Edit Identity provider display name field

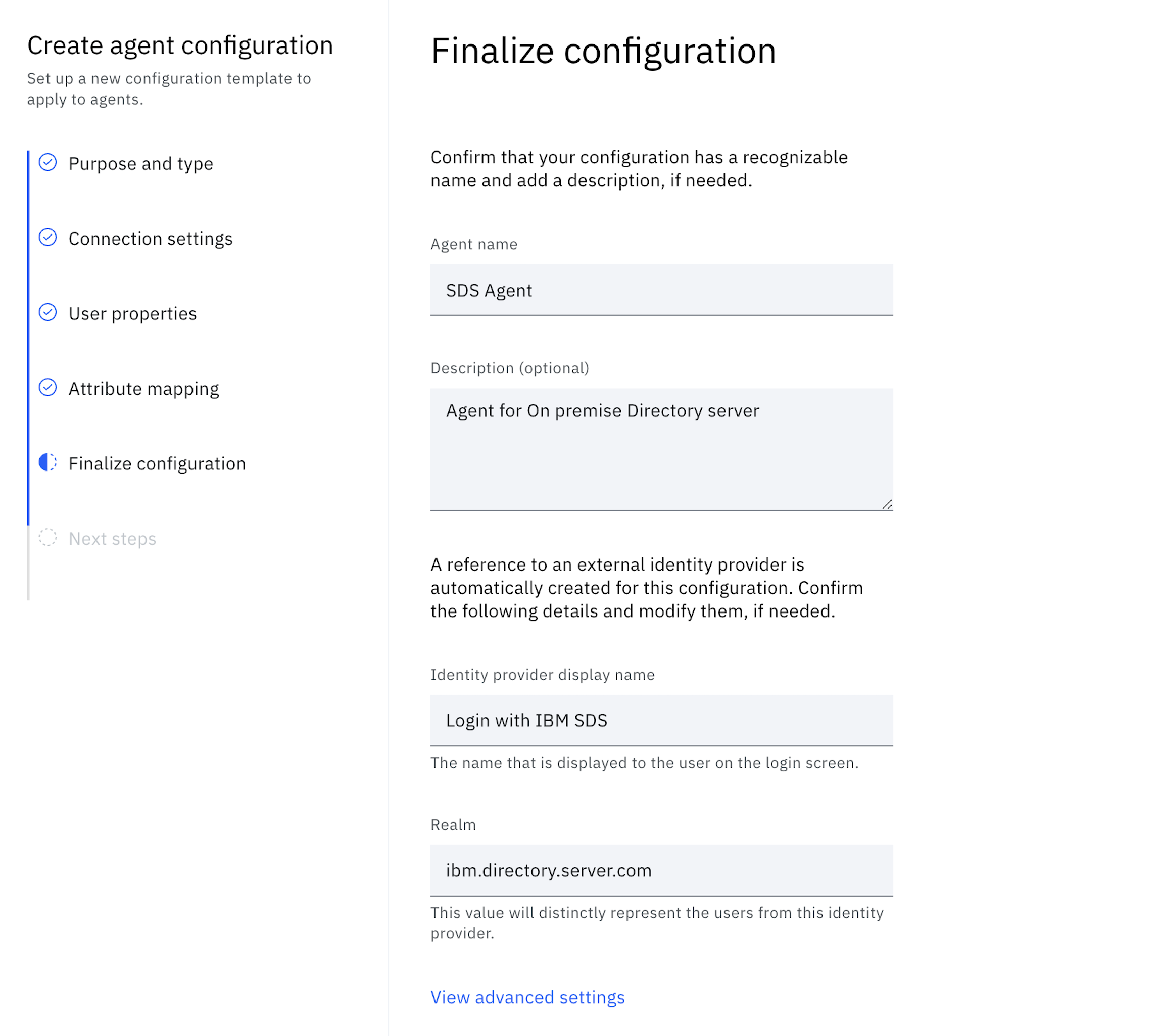pyautogui.click(x=661, y=721)
